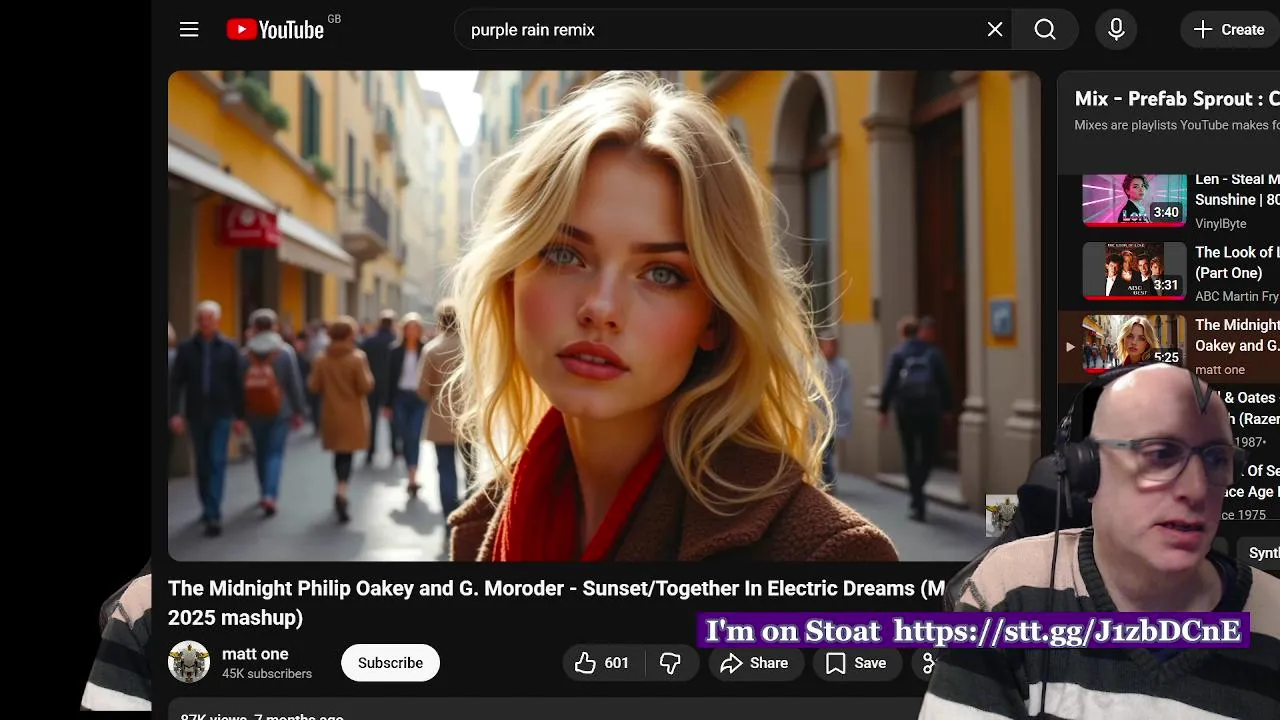Viewport: 1280px width, 720px height.
Task: Click the main video player
Action: pyautogui.click(x=604, y=316)
